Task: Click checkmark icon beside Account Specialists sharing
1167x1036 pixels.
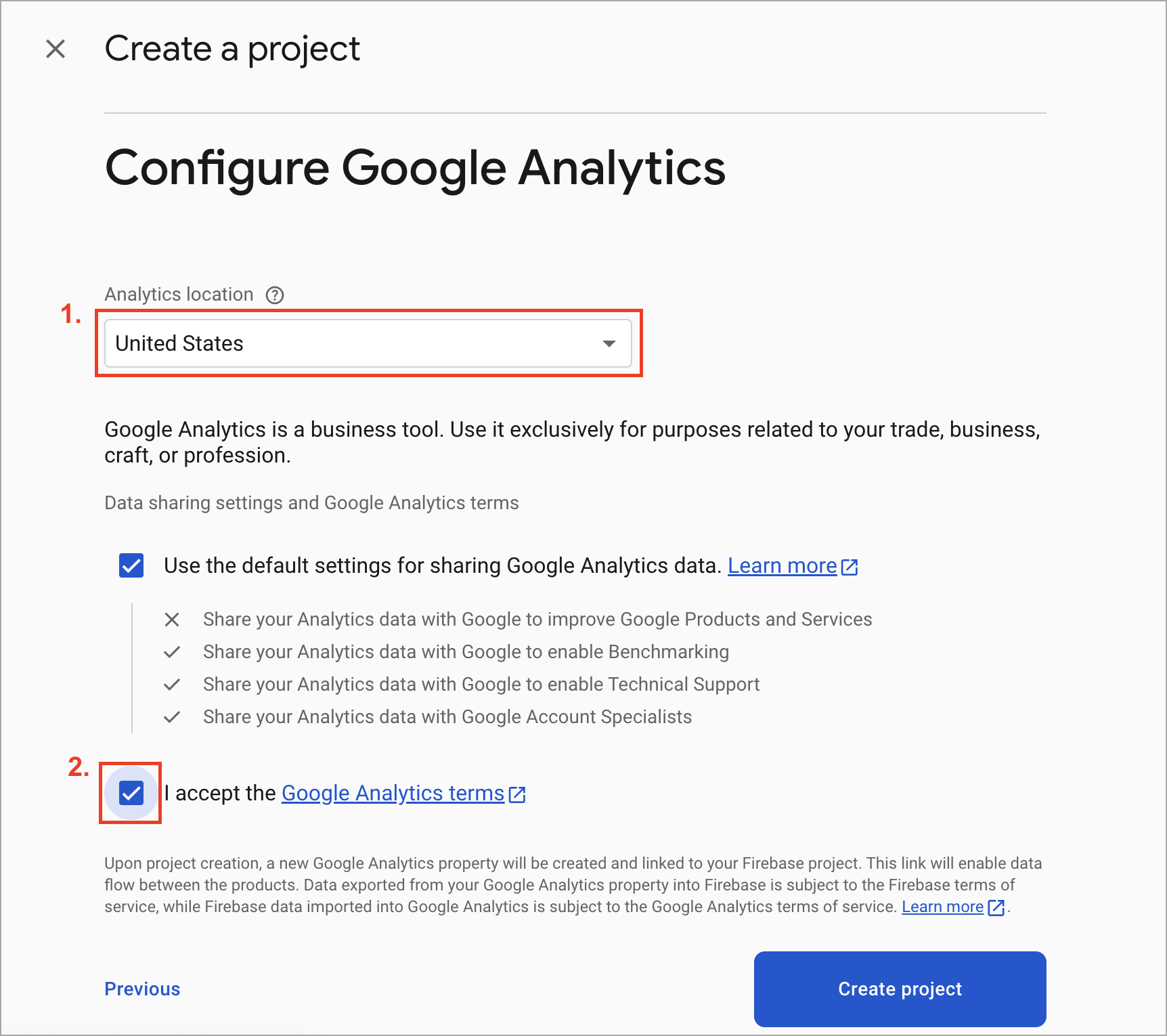Action: coord(172,717)
